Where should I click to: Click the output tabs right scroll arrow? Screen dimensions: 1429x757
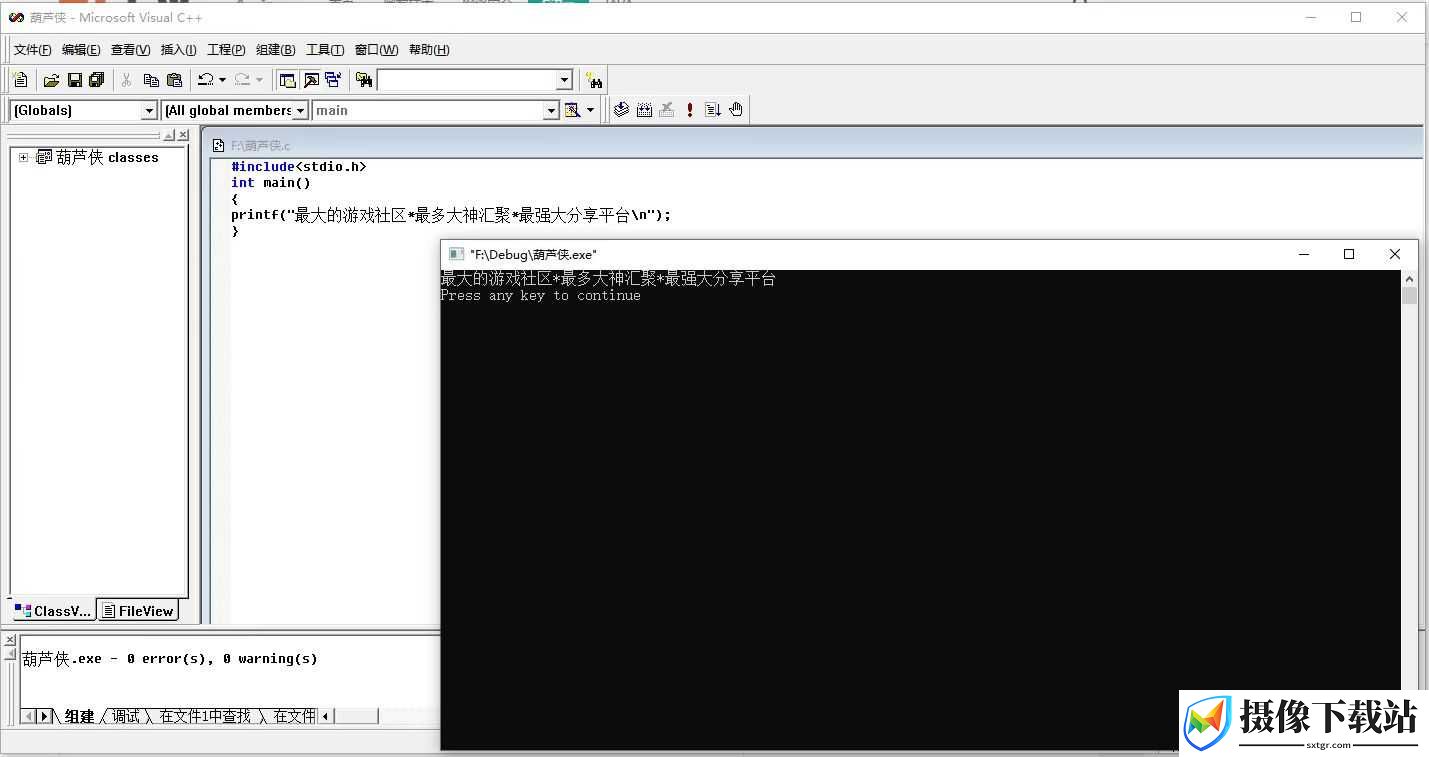point(44,716)
